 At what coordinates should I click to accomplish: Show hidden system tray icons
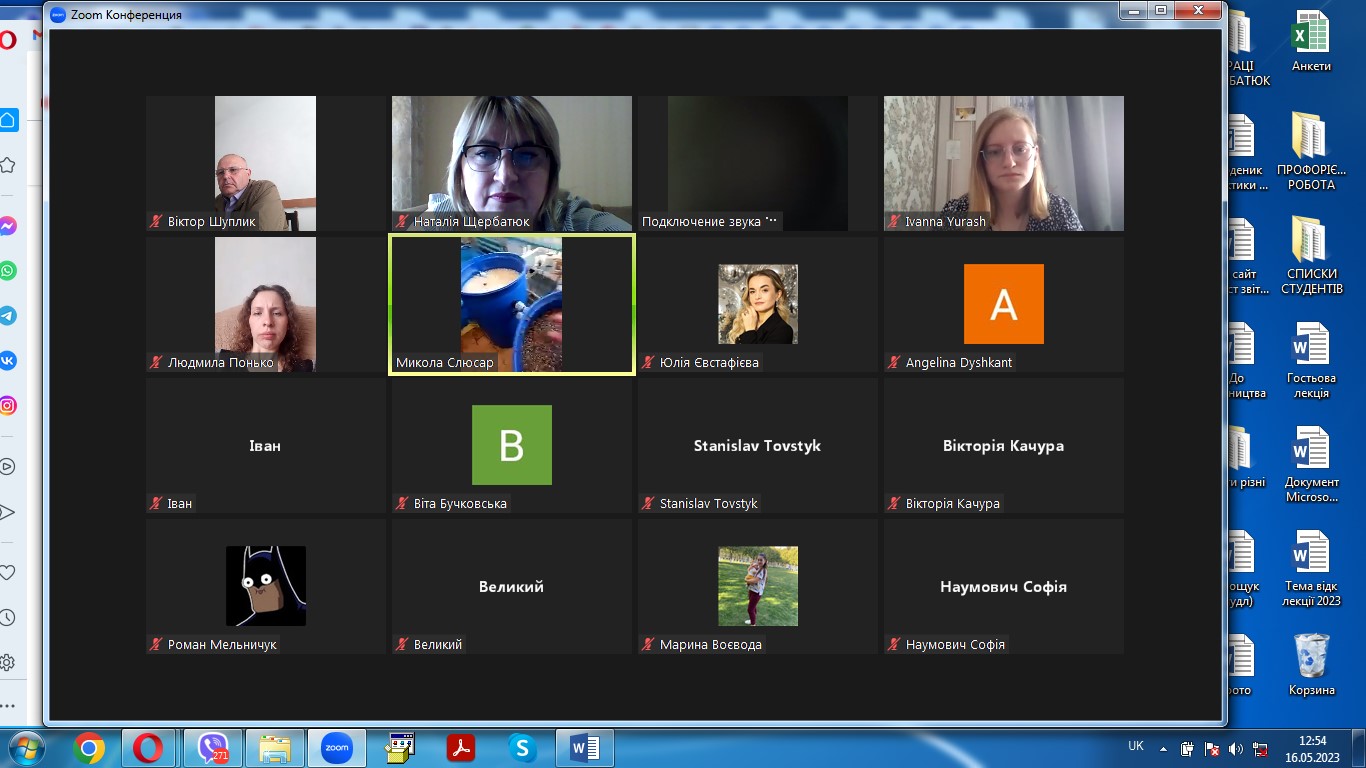point(1163,748)
